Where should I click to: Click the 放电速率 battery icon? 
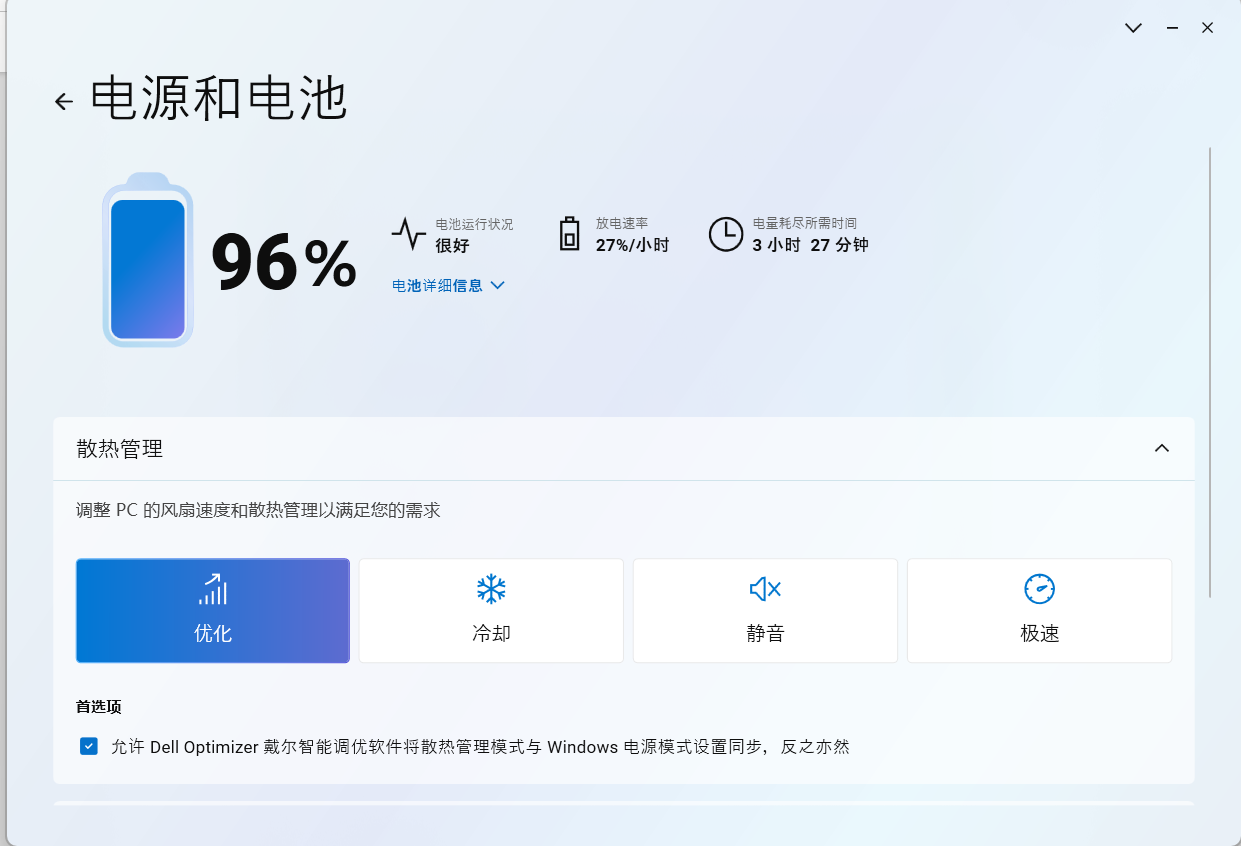pyautogui.click(x=569, y=234)
